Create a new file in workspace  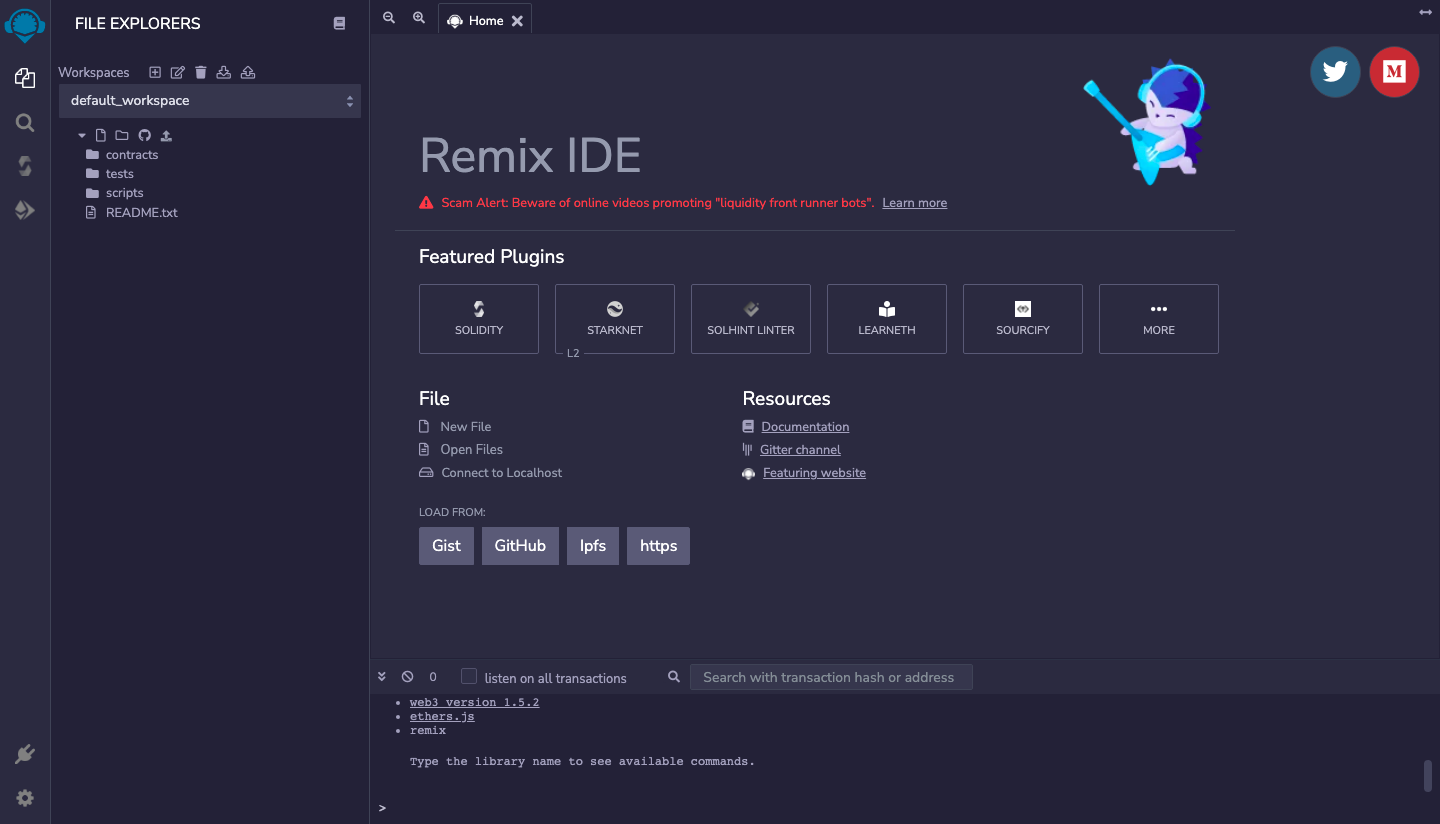pos(100,135)
